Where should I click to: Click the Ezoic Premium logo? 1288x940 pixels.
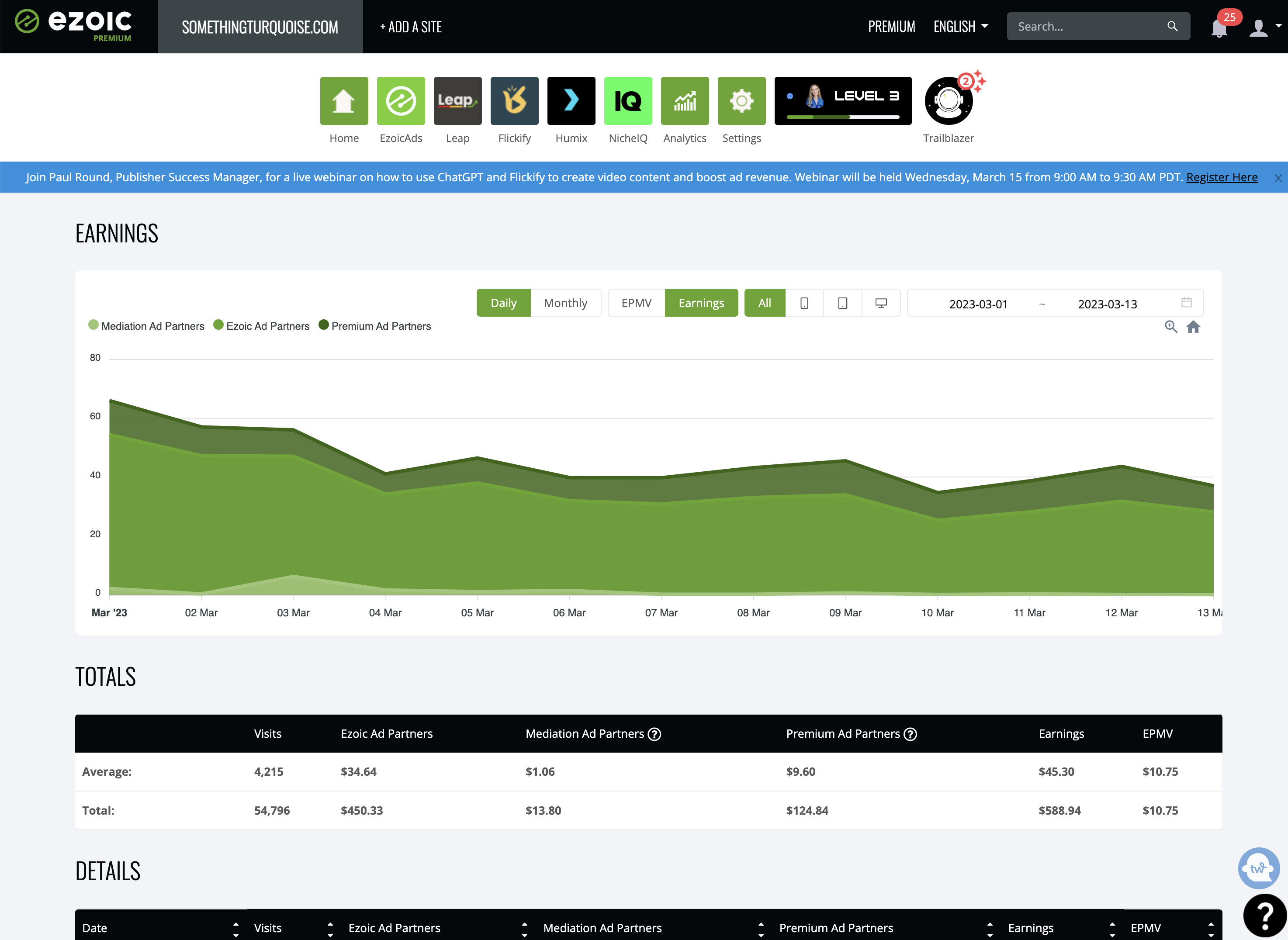pos(73,25)
